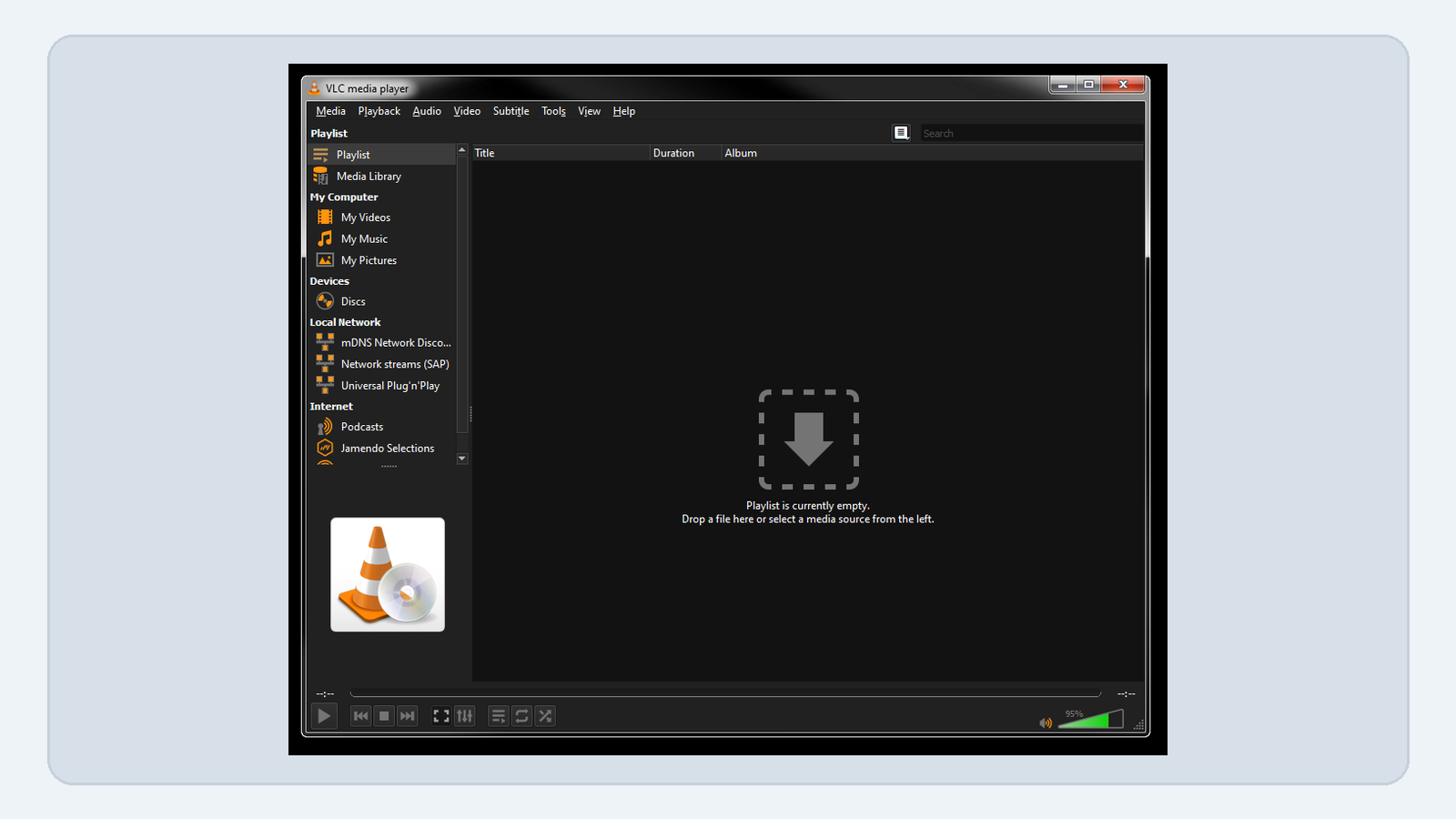The image size is (1456, 819).
Task: Toggle loop mode button
Action: coord(522,716)
